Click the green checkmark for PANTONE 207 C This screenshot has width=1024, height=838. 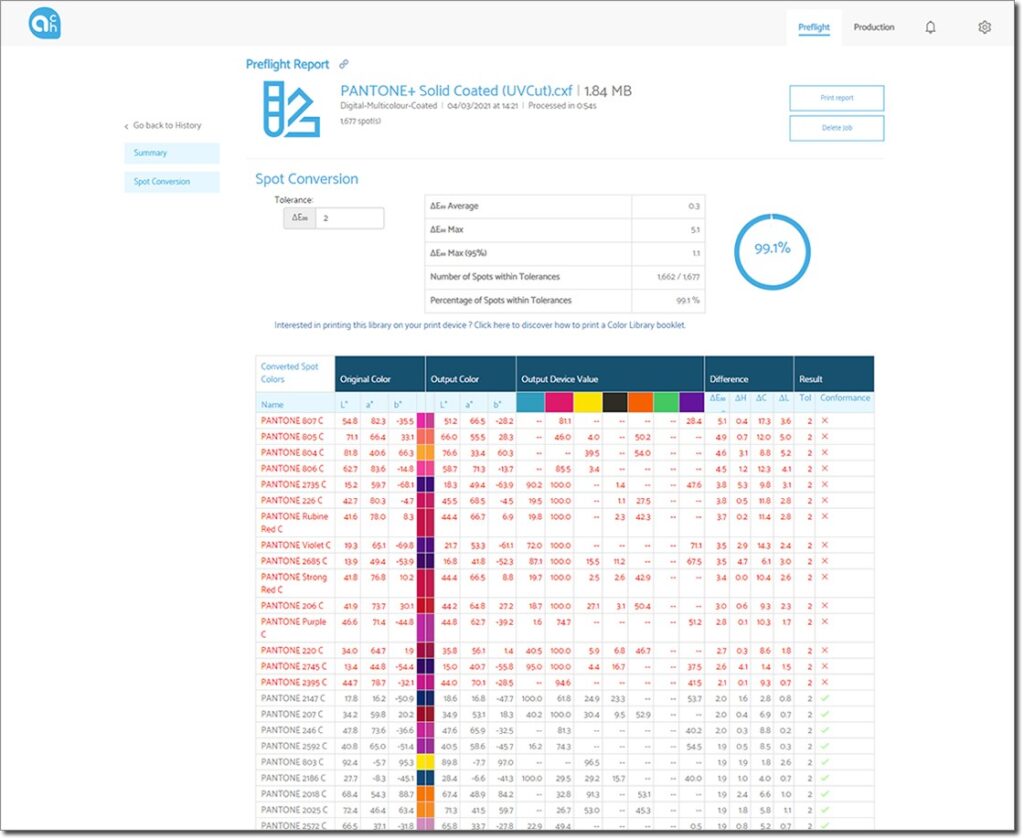click(825, 714)
